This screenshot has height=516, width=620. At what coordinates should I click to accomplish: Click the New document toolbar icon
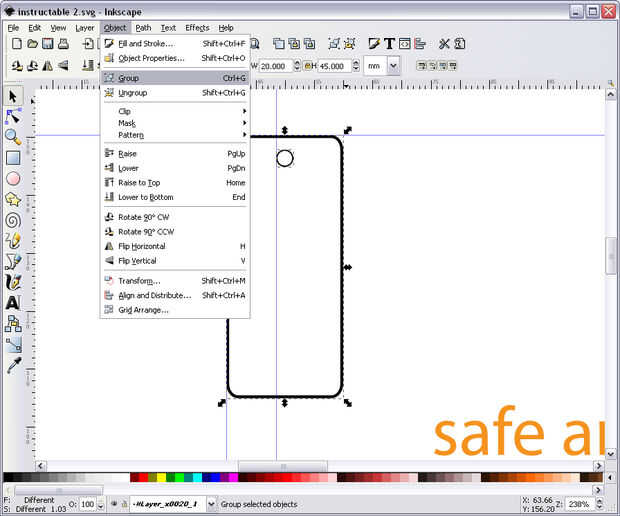click(x=17, y=43)
